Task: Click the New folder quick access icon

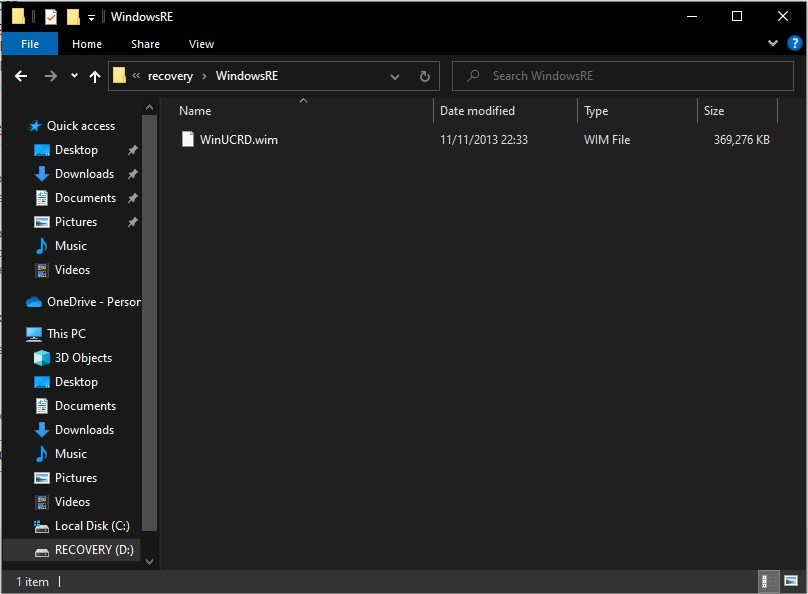Action: [73, 16]
